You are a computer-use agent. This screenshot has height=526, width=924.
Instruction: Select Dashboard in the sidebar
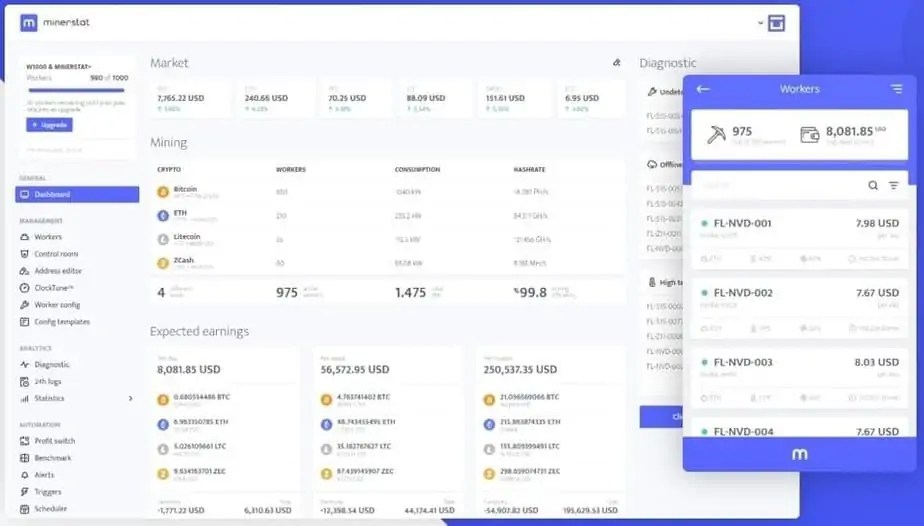tap(77, 194)
